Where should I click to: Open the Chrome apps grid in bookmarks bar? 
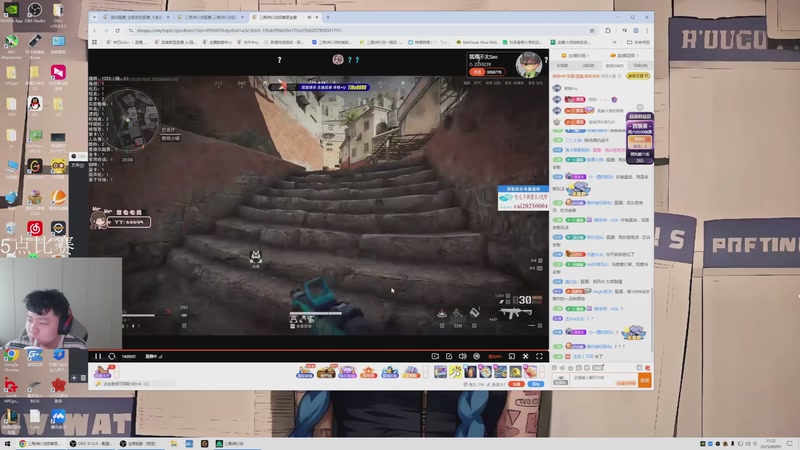(x=94, y=42)
